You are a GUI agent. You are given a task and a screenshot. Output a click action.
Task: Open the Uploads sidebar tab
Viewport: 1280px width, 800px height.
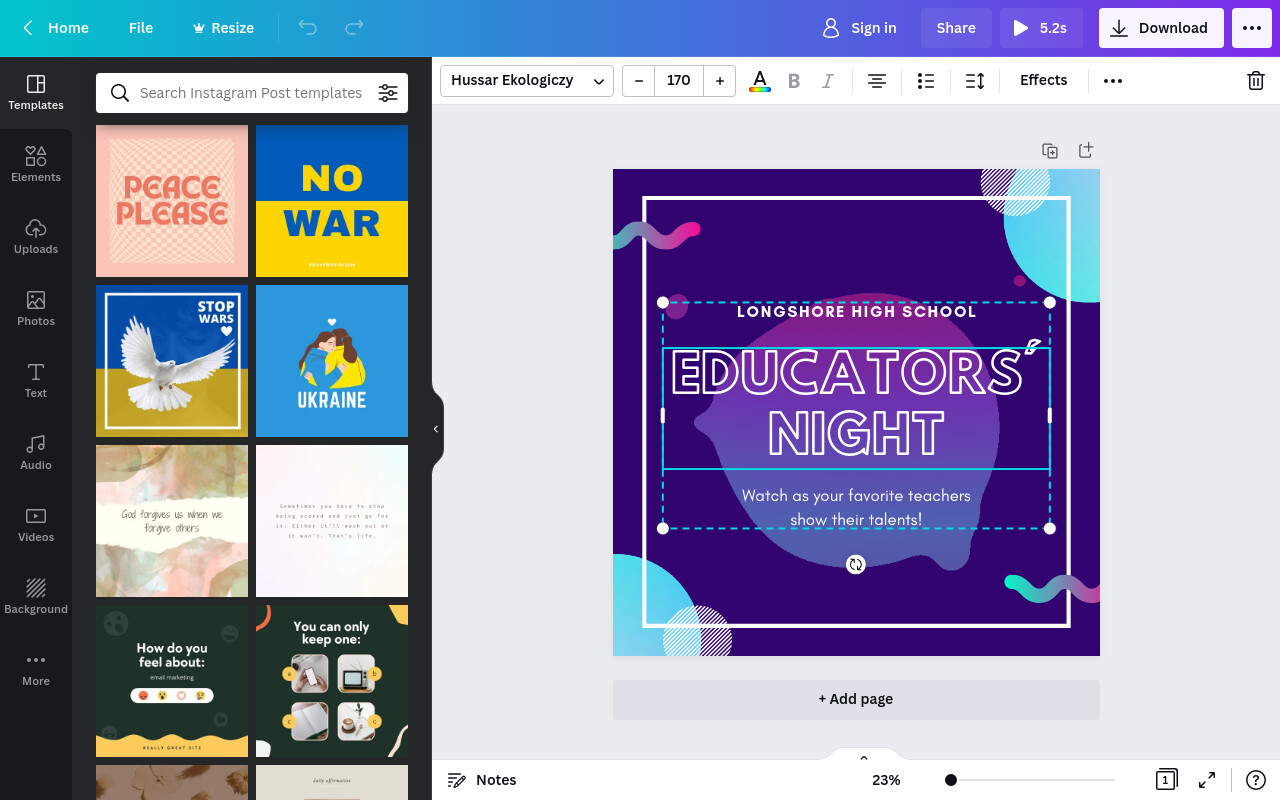pyautogui.click(x=36, y=236)
